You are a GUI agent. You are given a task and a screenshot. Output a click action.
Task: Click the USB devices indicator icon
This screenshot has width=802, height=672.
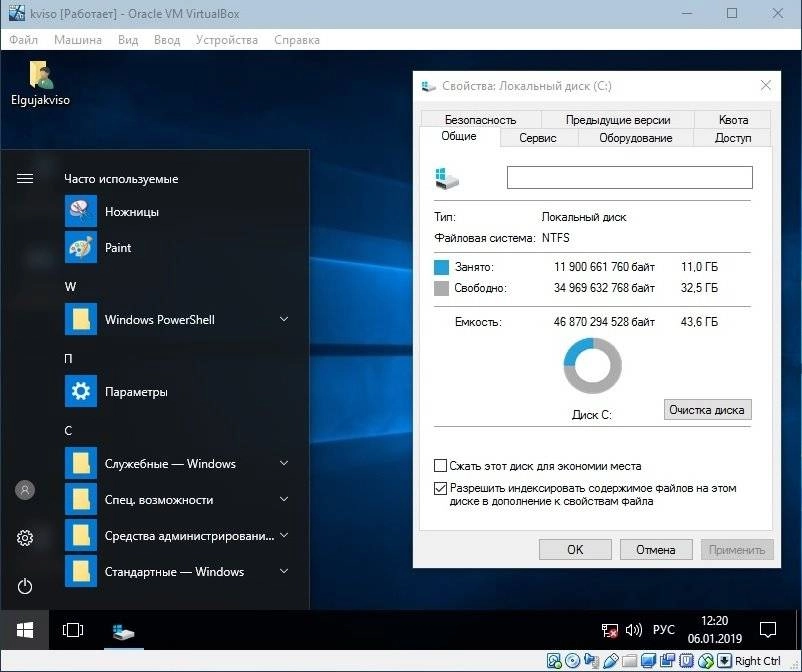[x=611, y=661]
